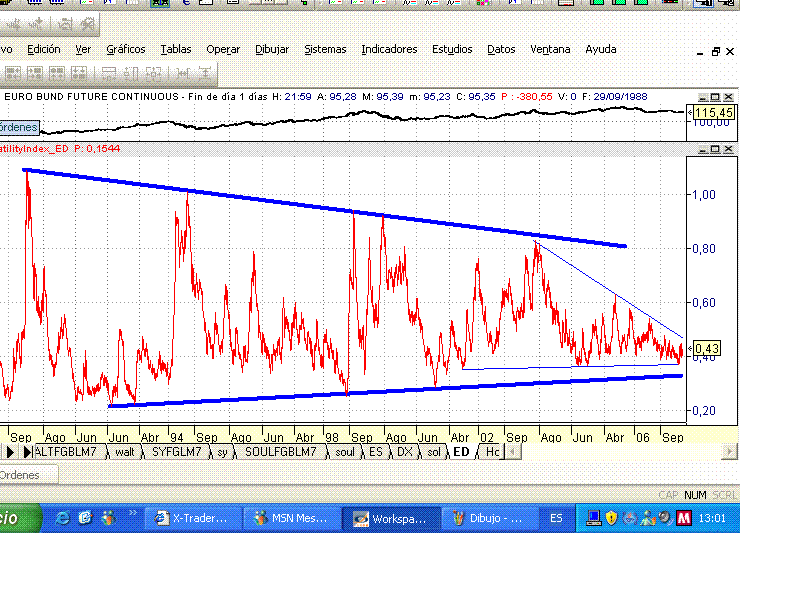Viewport: 800px width, 600px height.
Task: Switch to MSN Messenger taskbar button
Action: click(291, 519)
